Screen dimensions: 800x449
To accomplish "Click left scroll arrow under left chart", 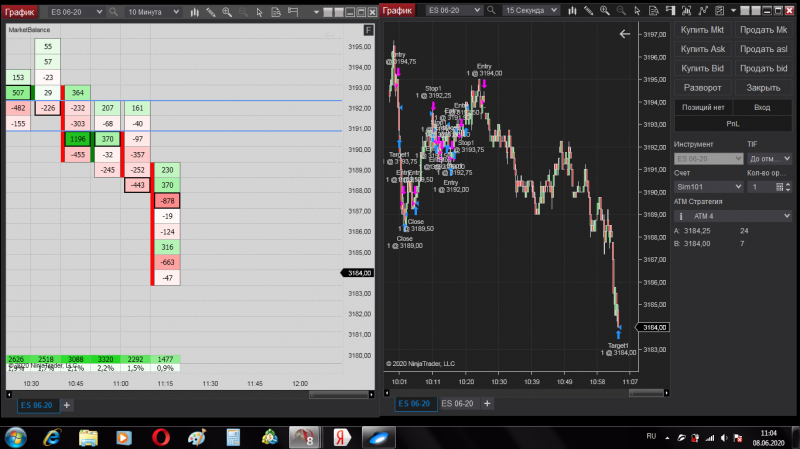I will coord(9,394).
